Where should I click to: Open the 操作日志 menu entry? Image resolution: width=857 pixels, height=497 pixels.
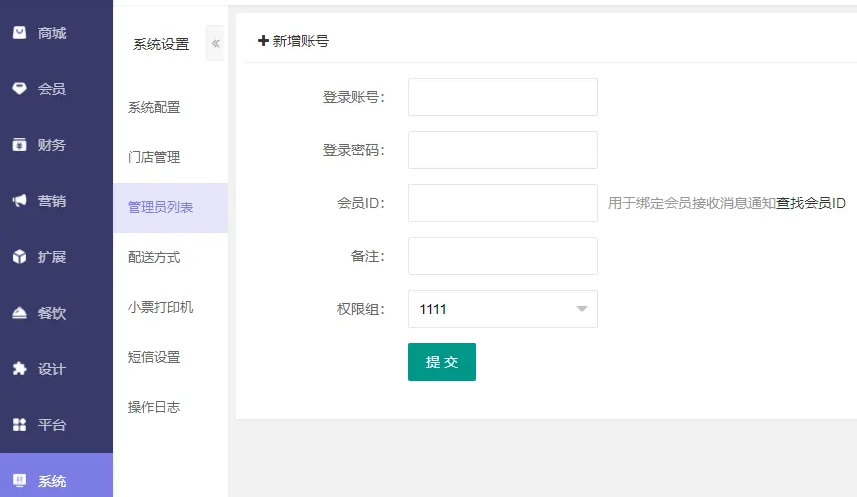[x=154, y=407]
